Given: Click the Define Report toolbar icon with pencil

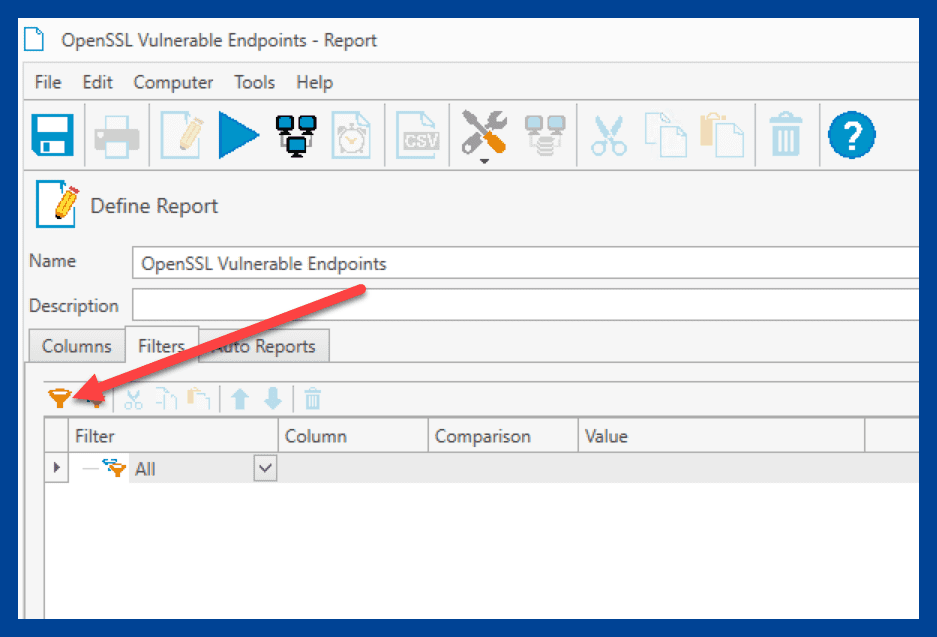Looking at the screenshot, I should tap(182, 135).
